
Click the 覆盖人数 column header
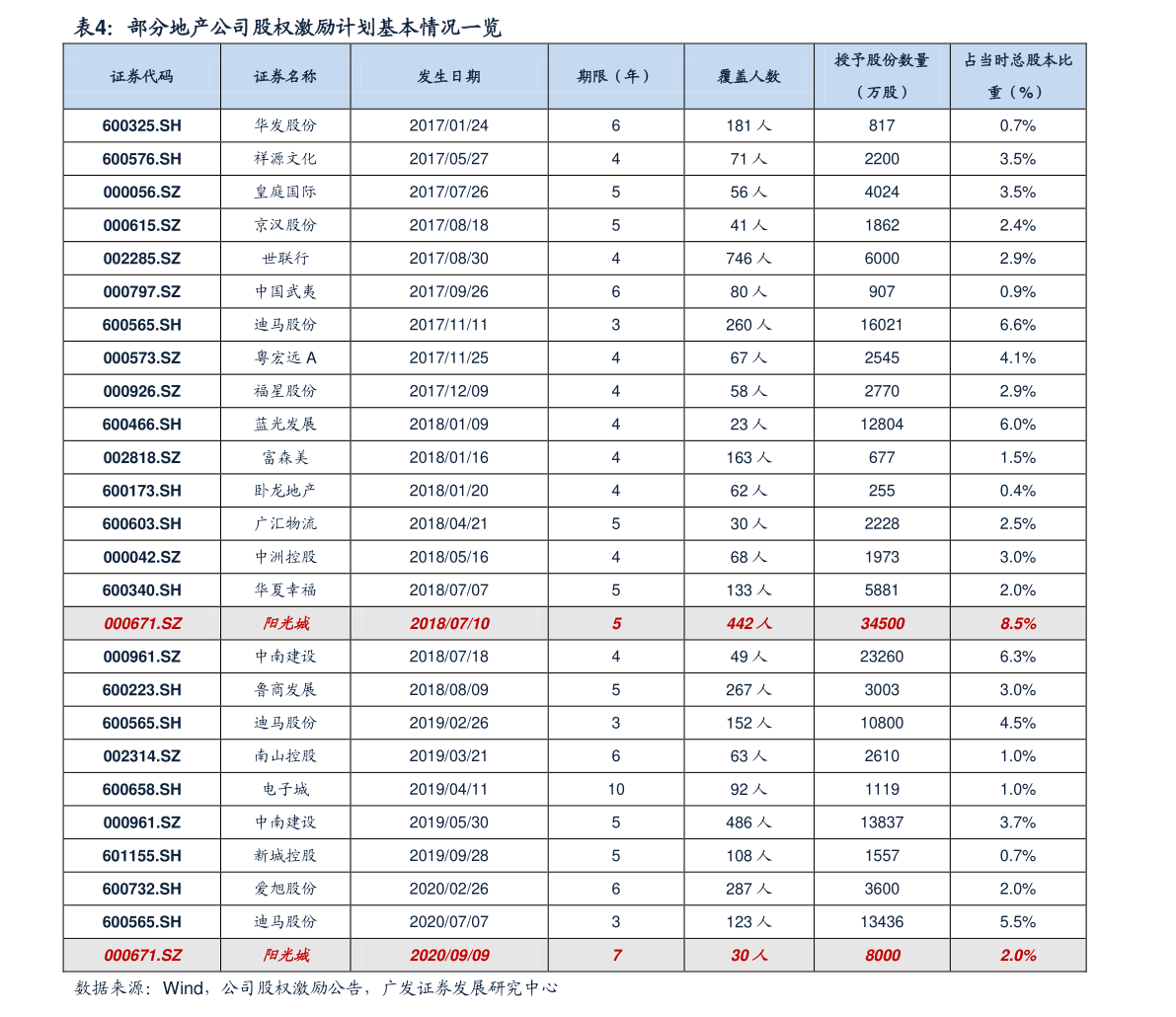pyautogui.click(x=748, y=76)
